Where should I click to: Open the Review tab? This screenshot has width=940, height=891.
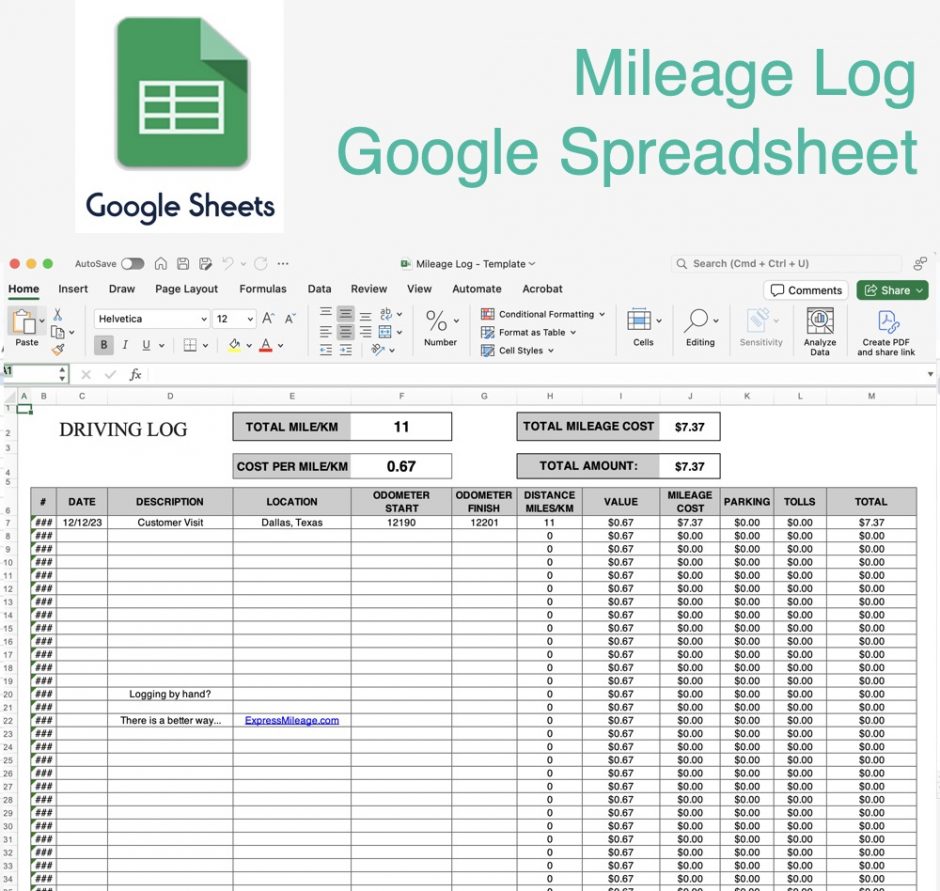(x=369, y=289)
